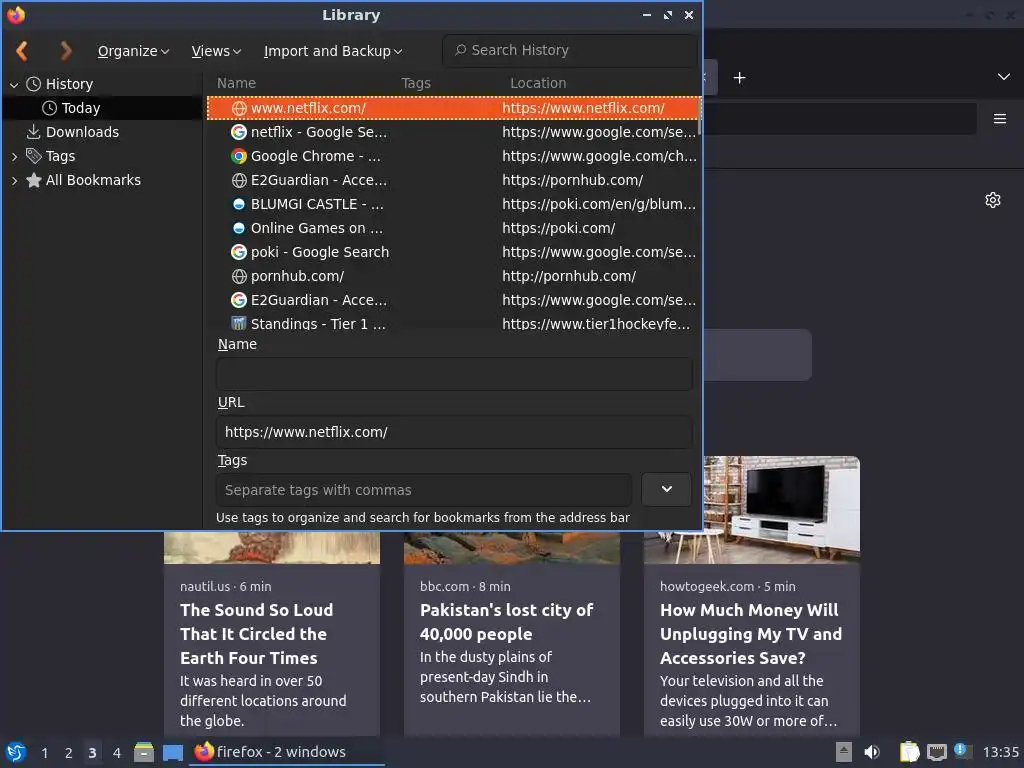
Task: Select E2Guardian row with https://pornhub.com/ location
Action: coord(452,180)
